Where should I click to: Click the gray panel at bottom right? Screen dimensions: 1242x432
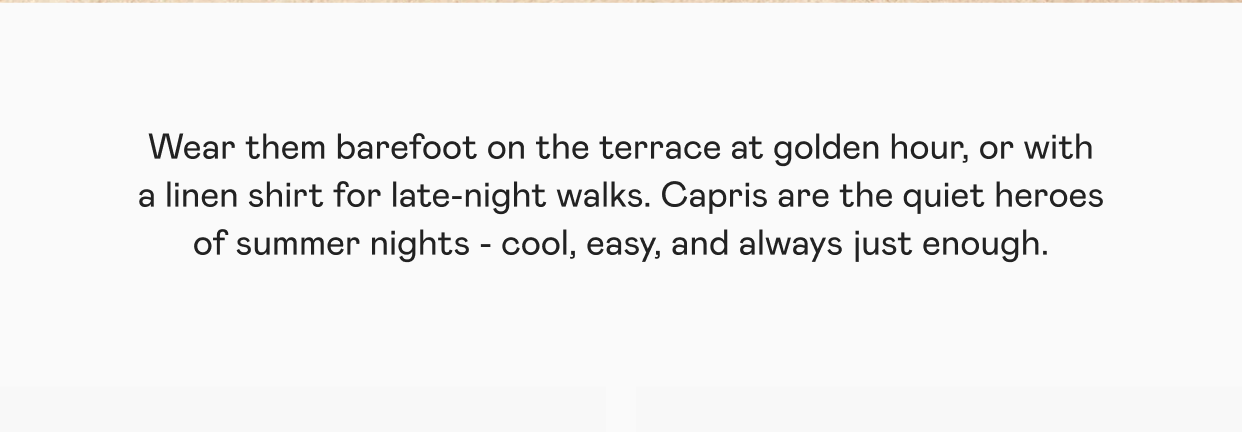click(x=938, y=408)
